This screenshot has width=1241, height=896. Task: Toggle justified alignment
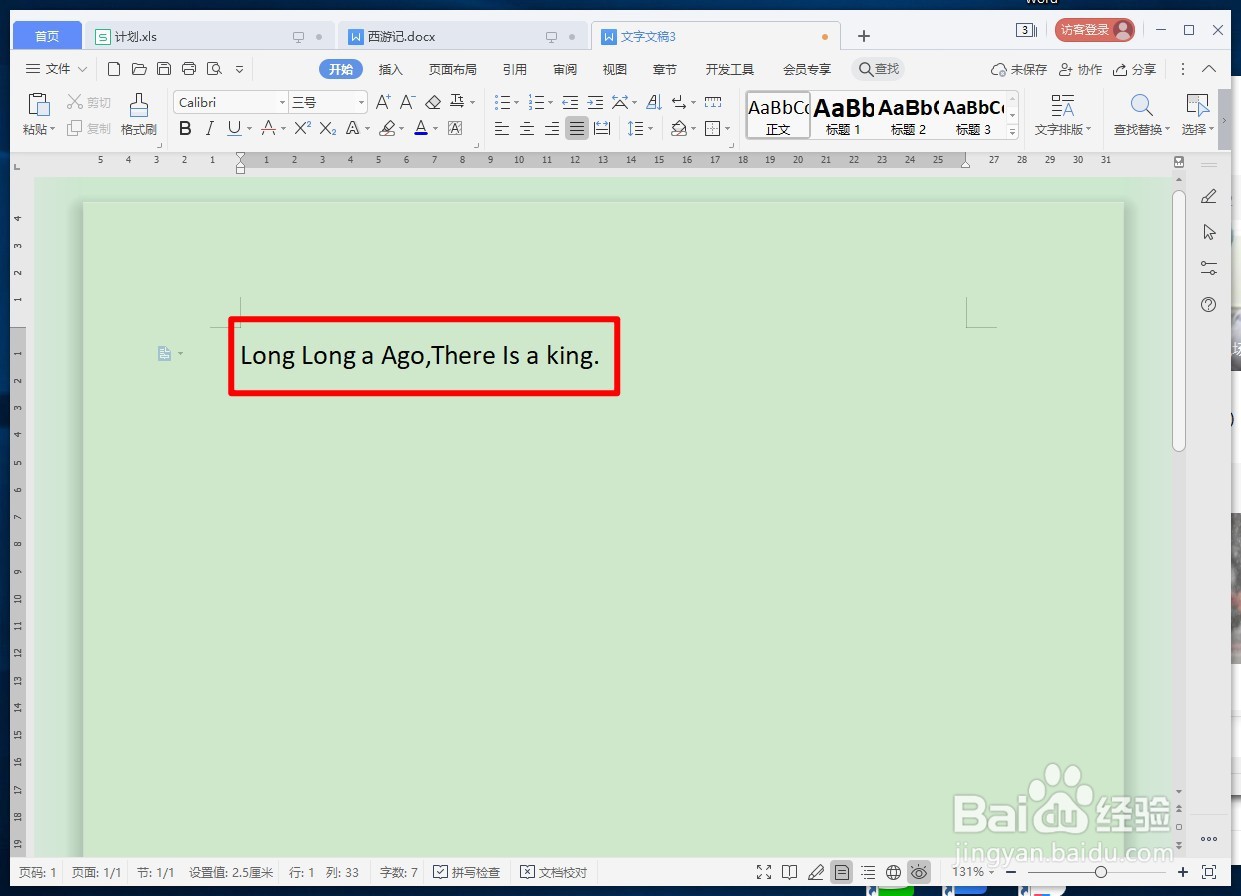(x=577, y=128)
